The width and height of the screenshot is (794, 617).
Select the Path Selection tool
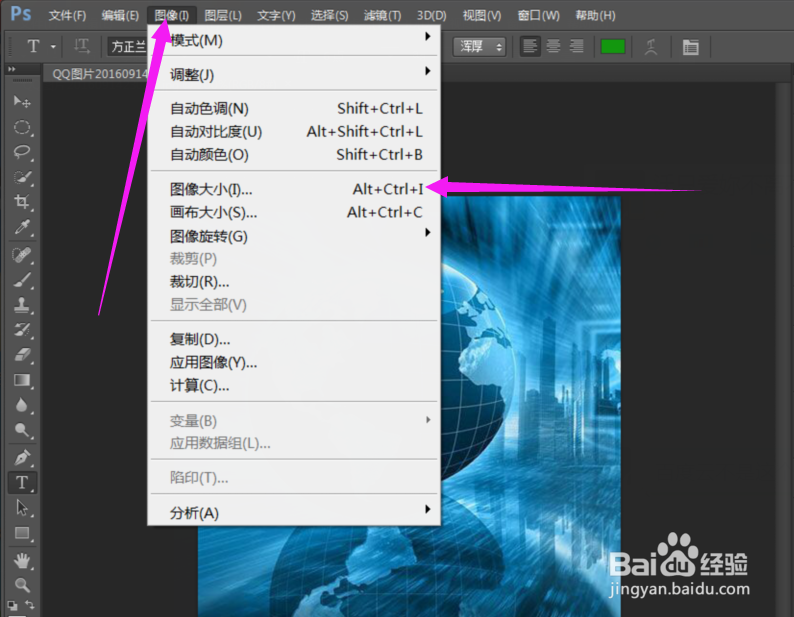point(22,507)
